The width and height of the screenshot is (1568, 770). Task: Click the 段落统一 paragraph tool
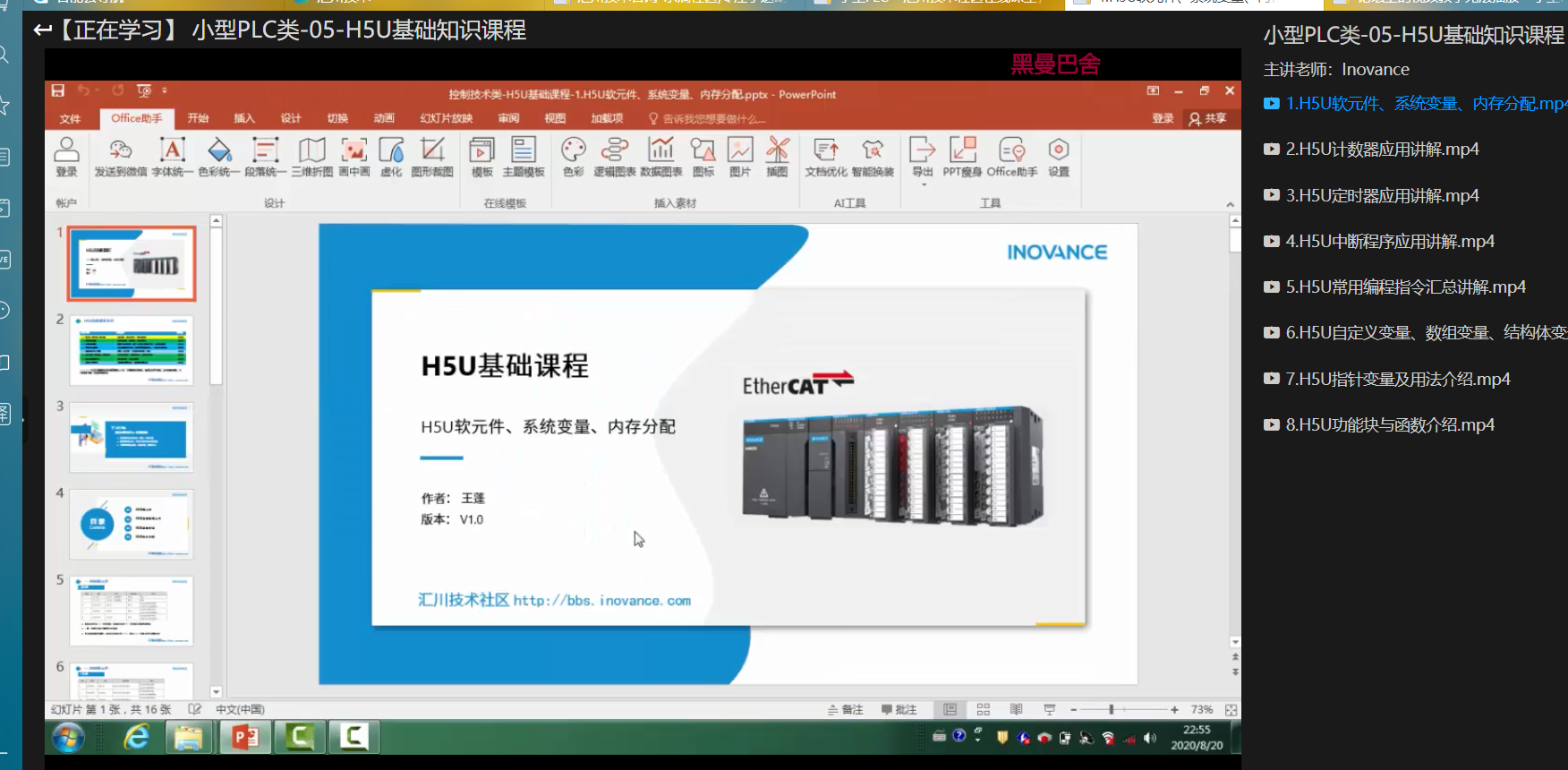tap(266, 157)
